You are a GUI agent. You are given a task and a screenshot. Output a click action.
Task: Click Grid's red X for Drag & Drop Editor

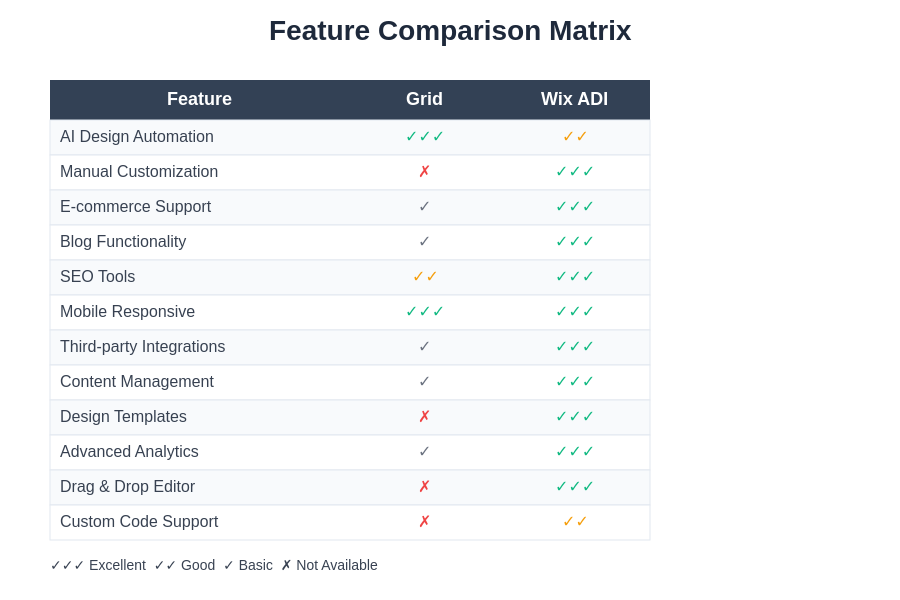tap(424, 487)
